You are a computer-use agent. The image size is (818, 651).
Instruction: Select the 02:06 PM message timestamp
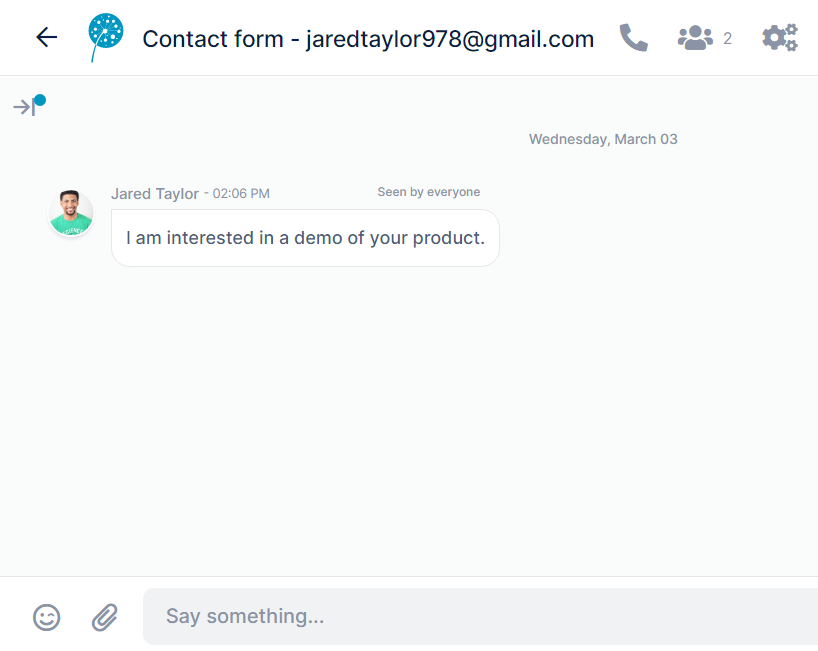[x=241, y=194]
